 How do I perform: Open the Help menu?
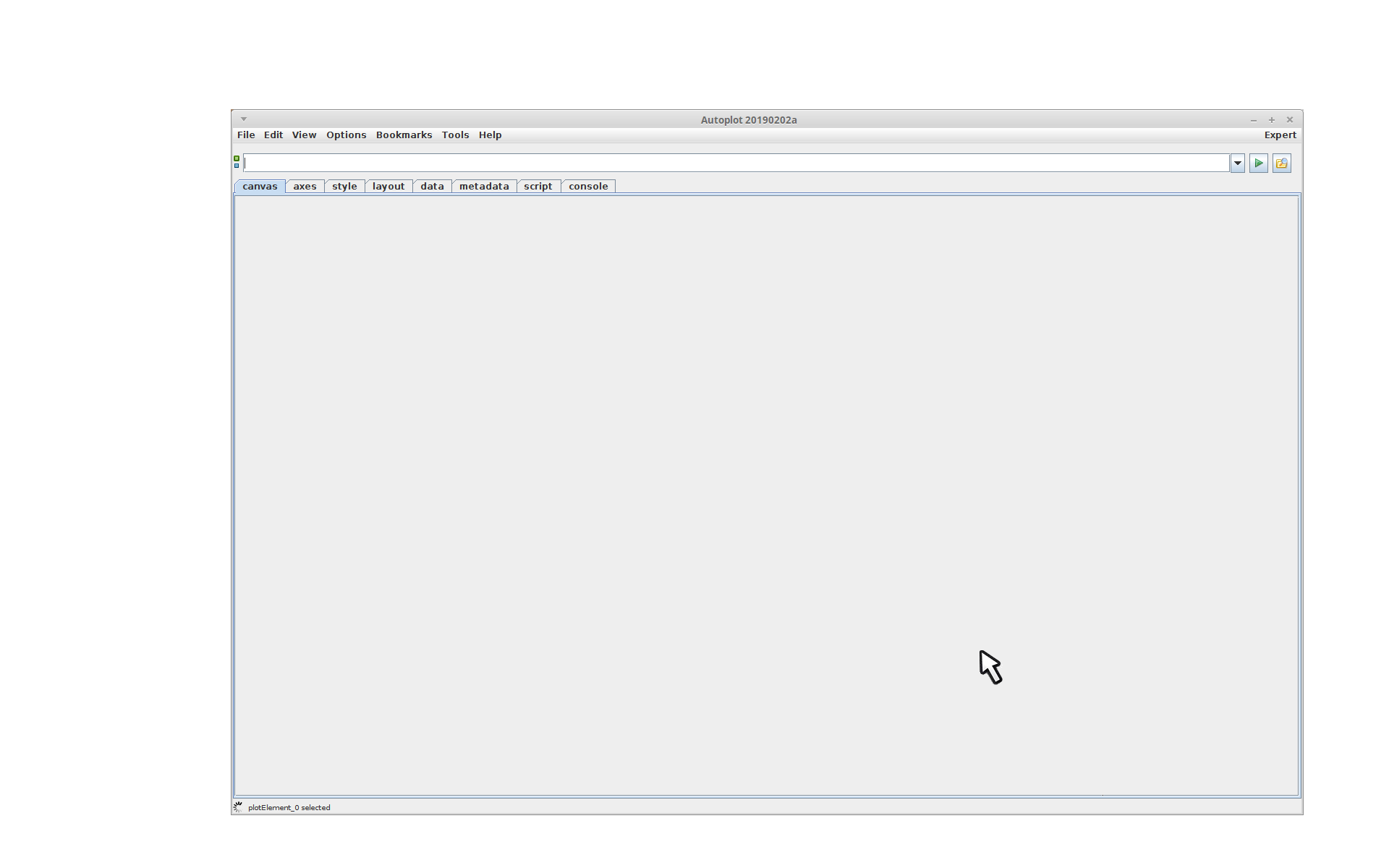point(490,135)
